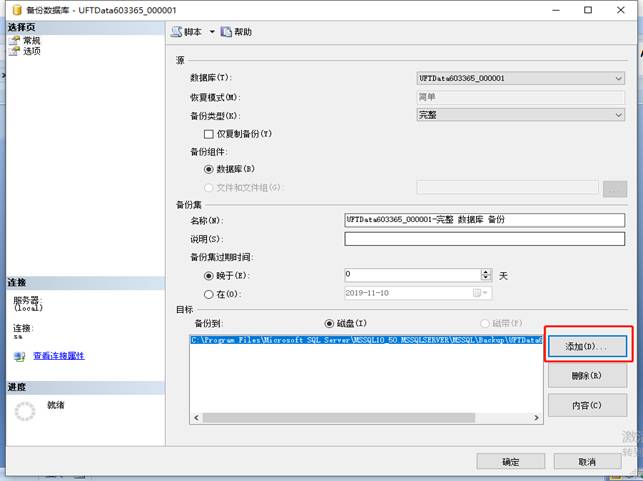Toggle the 仅复制备份 checkbox

point(208,134)
